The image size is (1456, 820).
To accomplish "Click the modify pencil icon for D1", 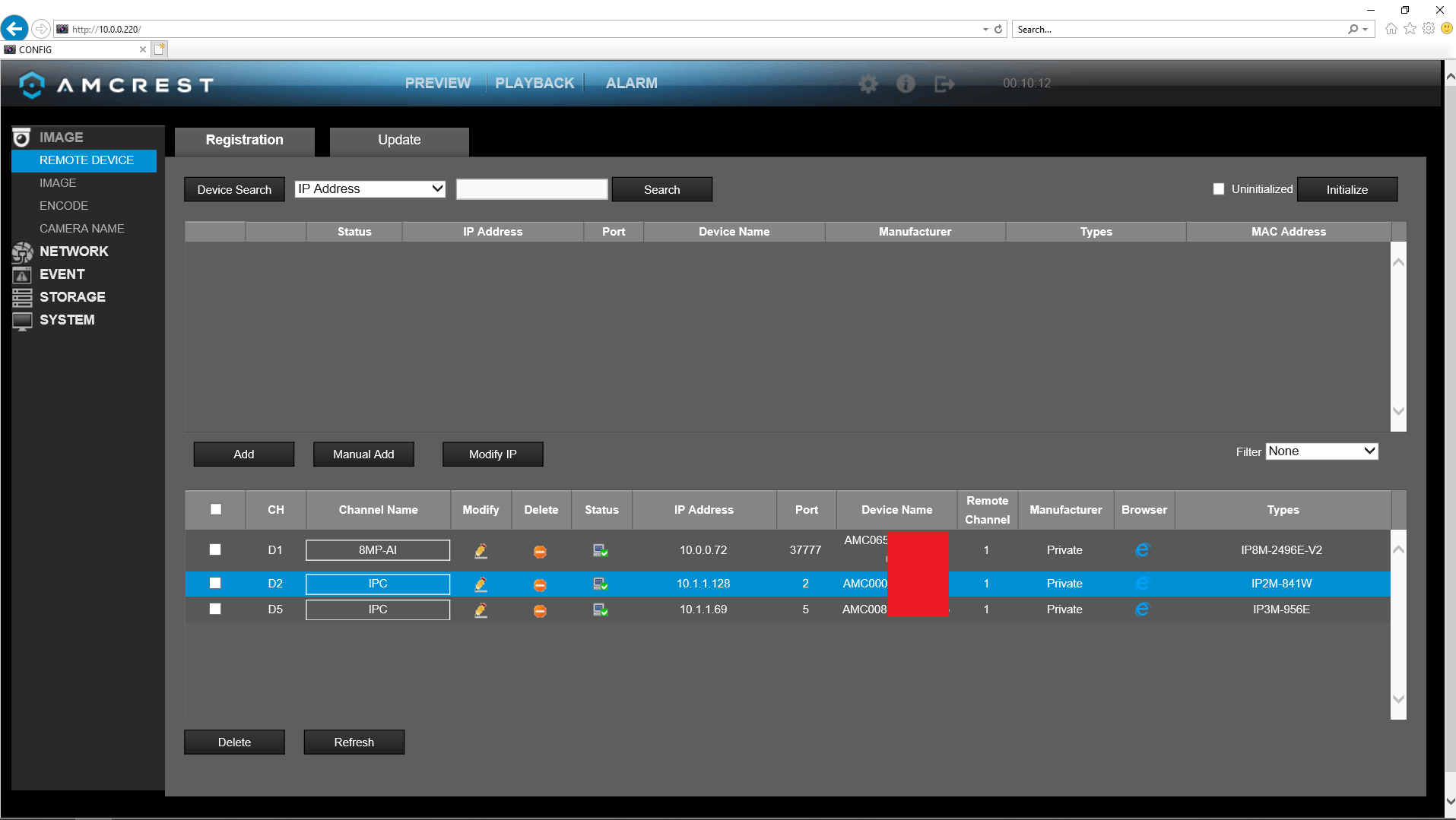I will 481,551.
